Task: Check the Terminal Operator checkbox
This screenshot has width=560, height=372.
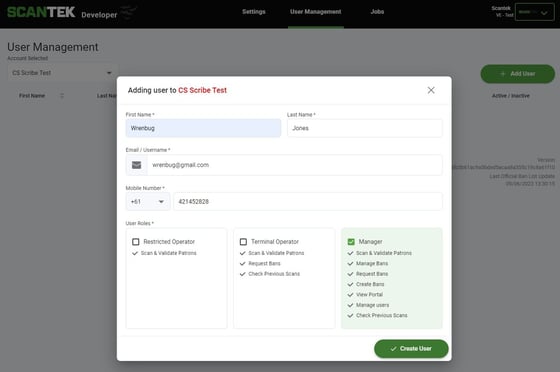Action: (x=243, y=242)
